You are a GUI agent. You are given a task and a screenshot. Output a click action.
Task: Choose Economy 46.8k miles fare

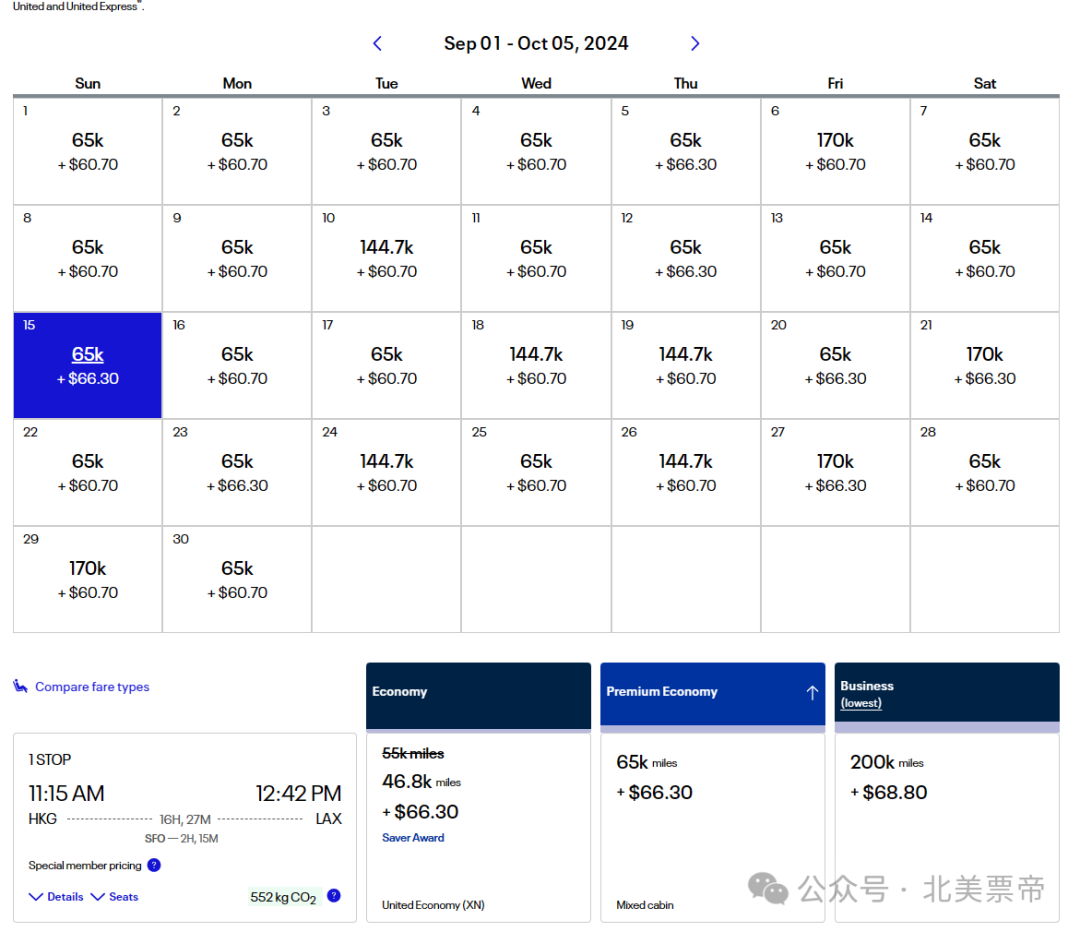click(x=479, y=827)
